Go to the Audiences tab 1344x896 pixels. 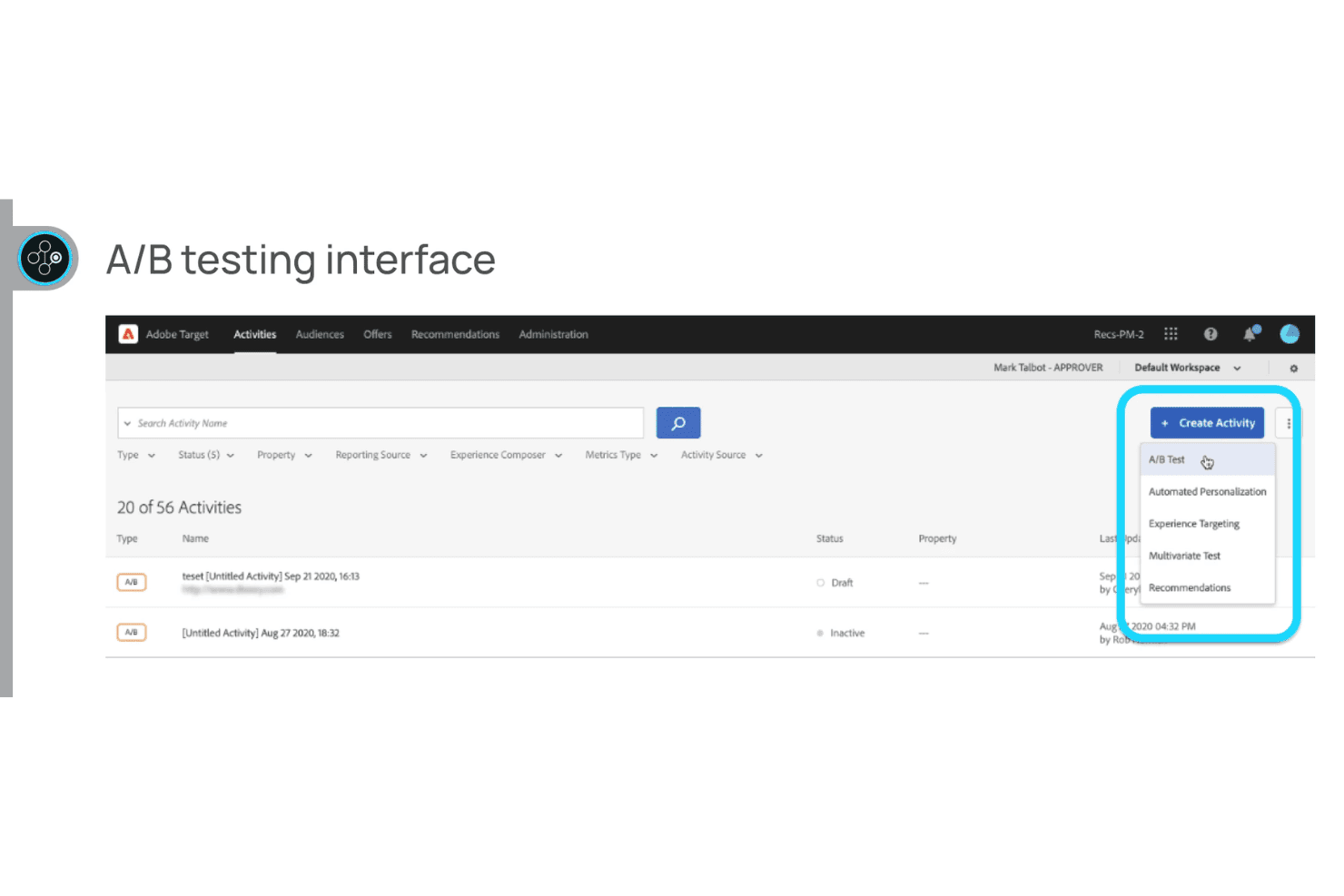tap(320, 334)
